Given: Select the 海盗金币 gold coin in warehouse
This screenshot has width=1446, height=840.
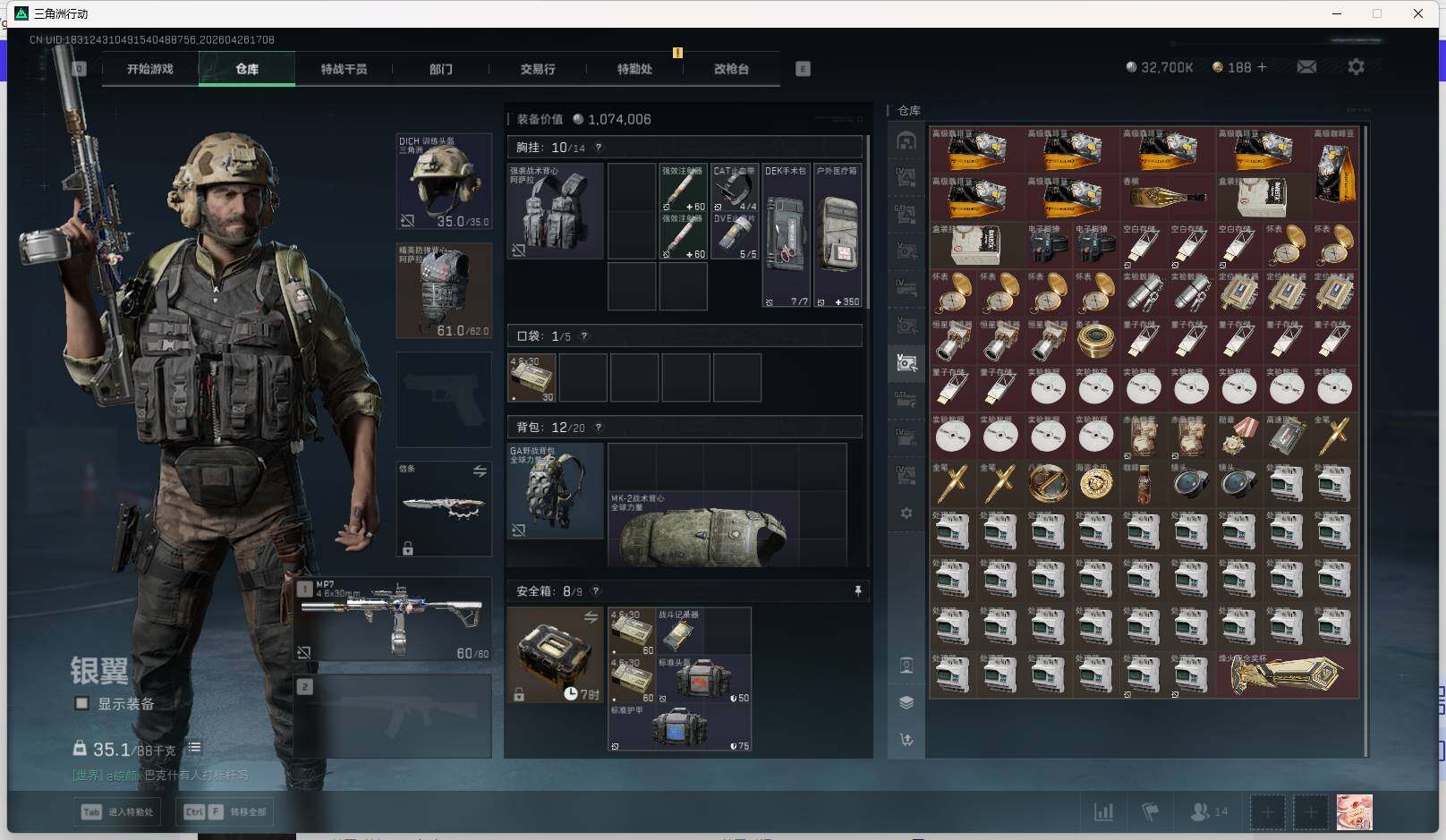Looking at the screenshot, I should click(1095, 484).
